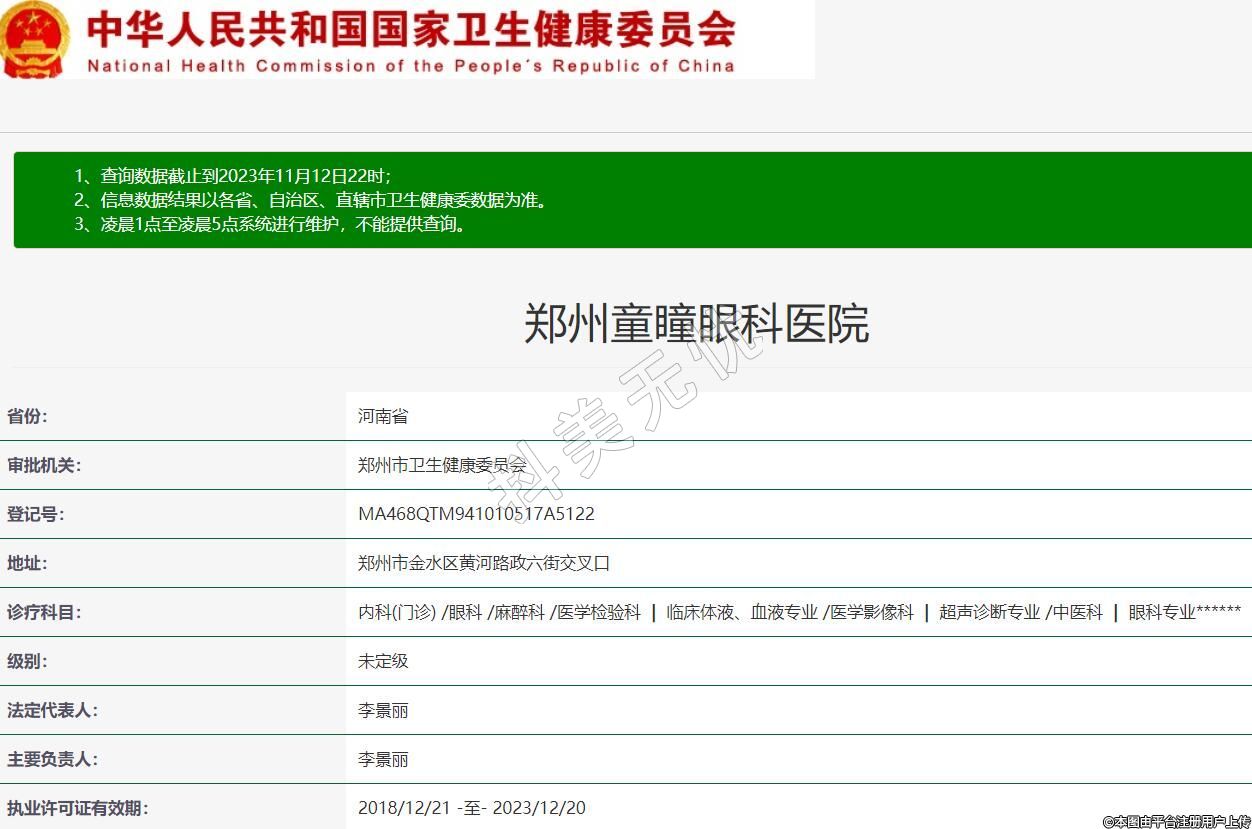Viewport: 1252px width, 829px height.
Task: Click the level value 未定级
Action: point(383,661)
